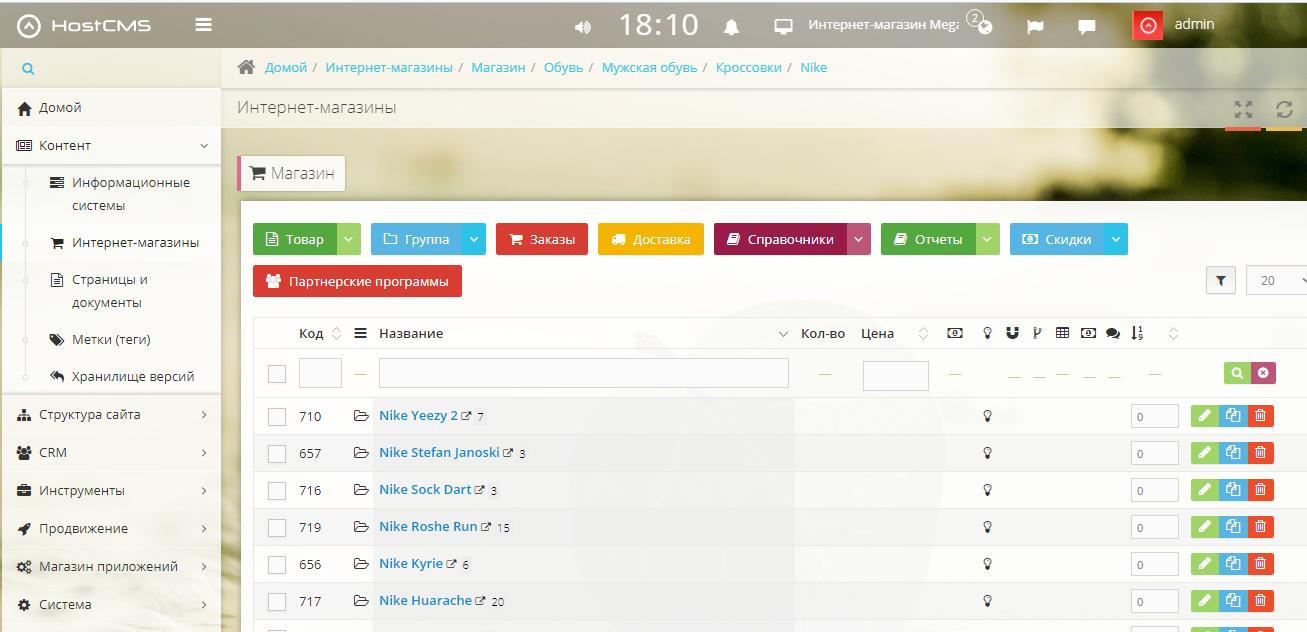The image size is (1307, 632).
Task: Expand CRM sidebar section
Action: click(x=110, y=452)
